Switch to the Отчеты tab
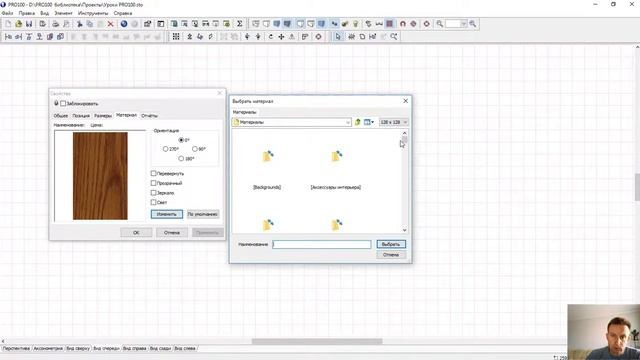Screen dimensions: 640x360 pos(149,116)
